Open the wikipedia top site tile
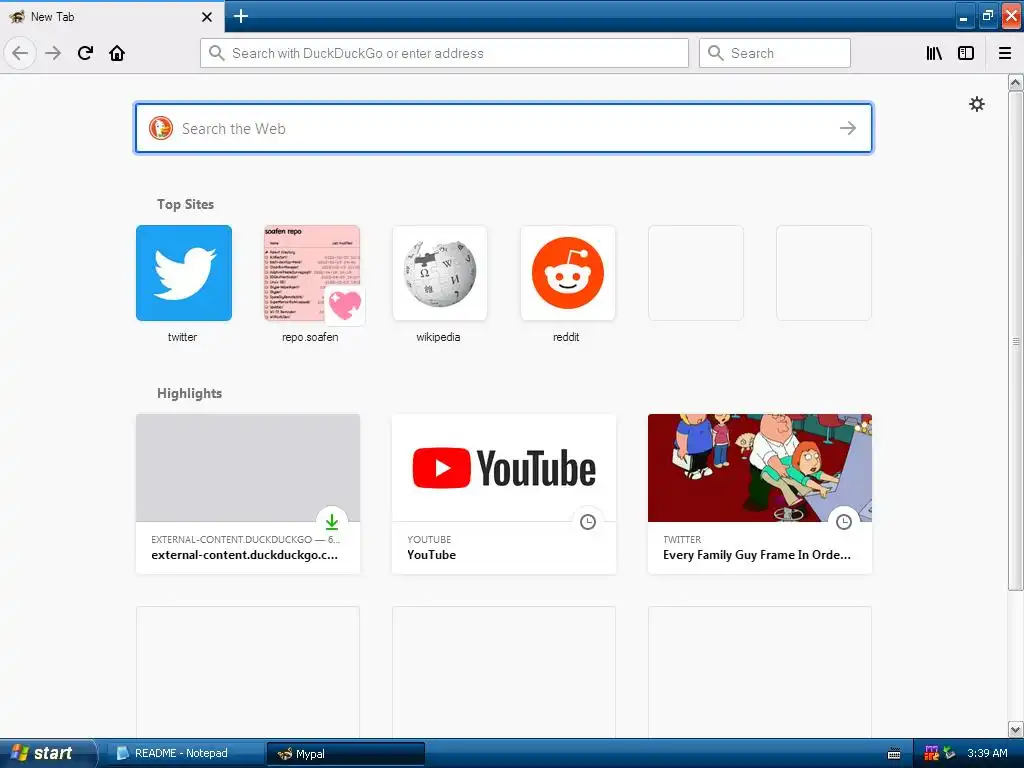This screenshot has width=1024, height=768. 440,273
